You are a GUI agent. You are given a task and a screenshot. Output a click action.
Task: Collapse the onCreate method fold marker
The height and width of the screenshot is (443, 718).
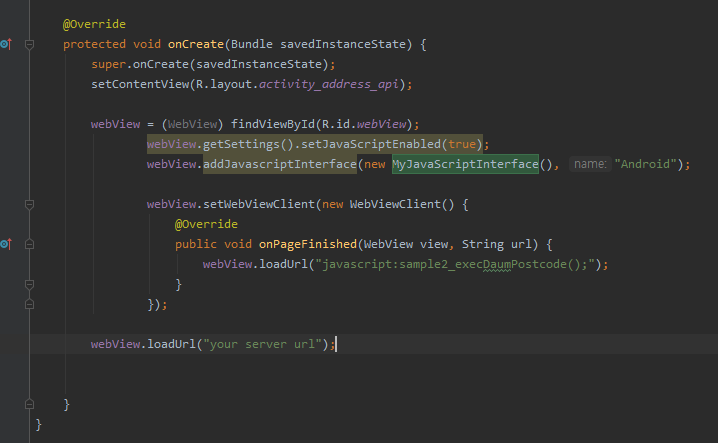pos(29,44)
